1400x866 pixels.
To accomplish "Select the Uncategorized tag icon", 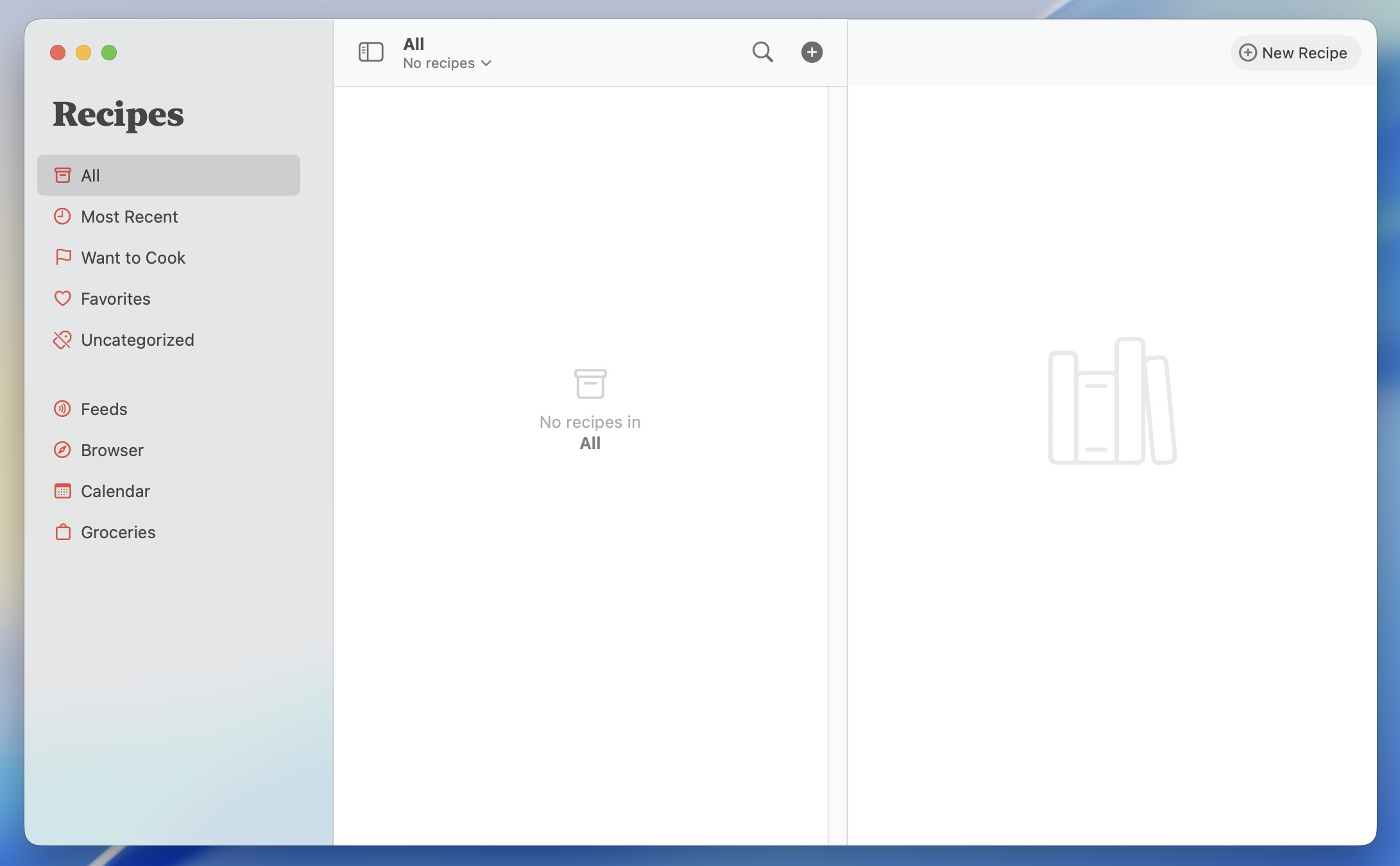I will [62, 339].
